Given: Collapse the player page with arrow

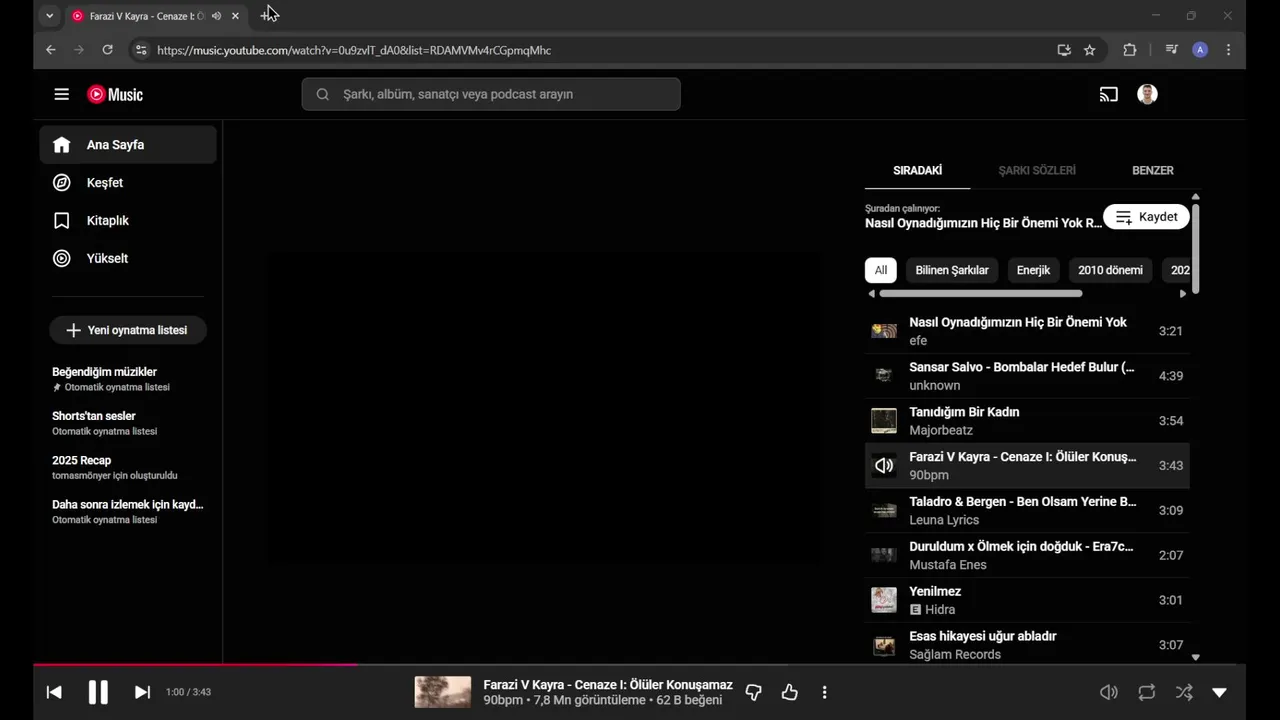Looking at the screenshot, I should pos(1219,692).
